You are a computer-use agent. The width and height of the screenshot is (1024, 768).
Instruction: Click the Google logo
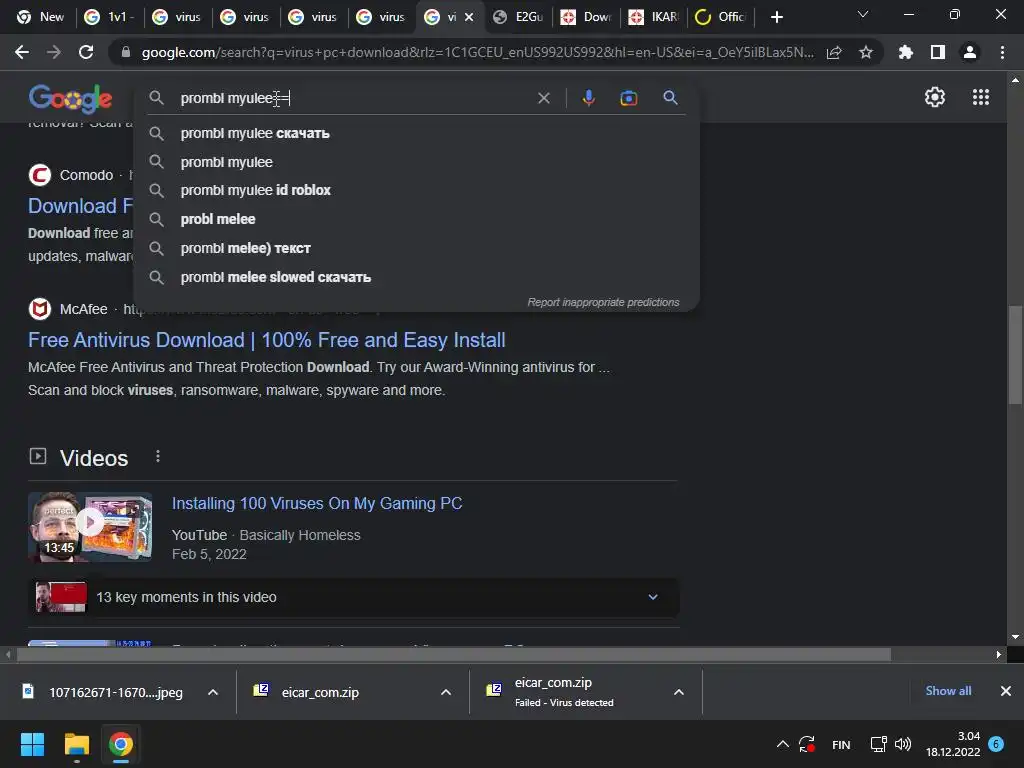[71, 99]
